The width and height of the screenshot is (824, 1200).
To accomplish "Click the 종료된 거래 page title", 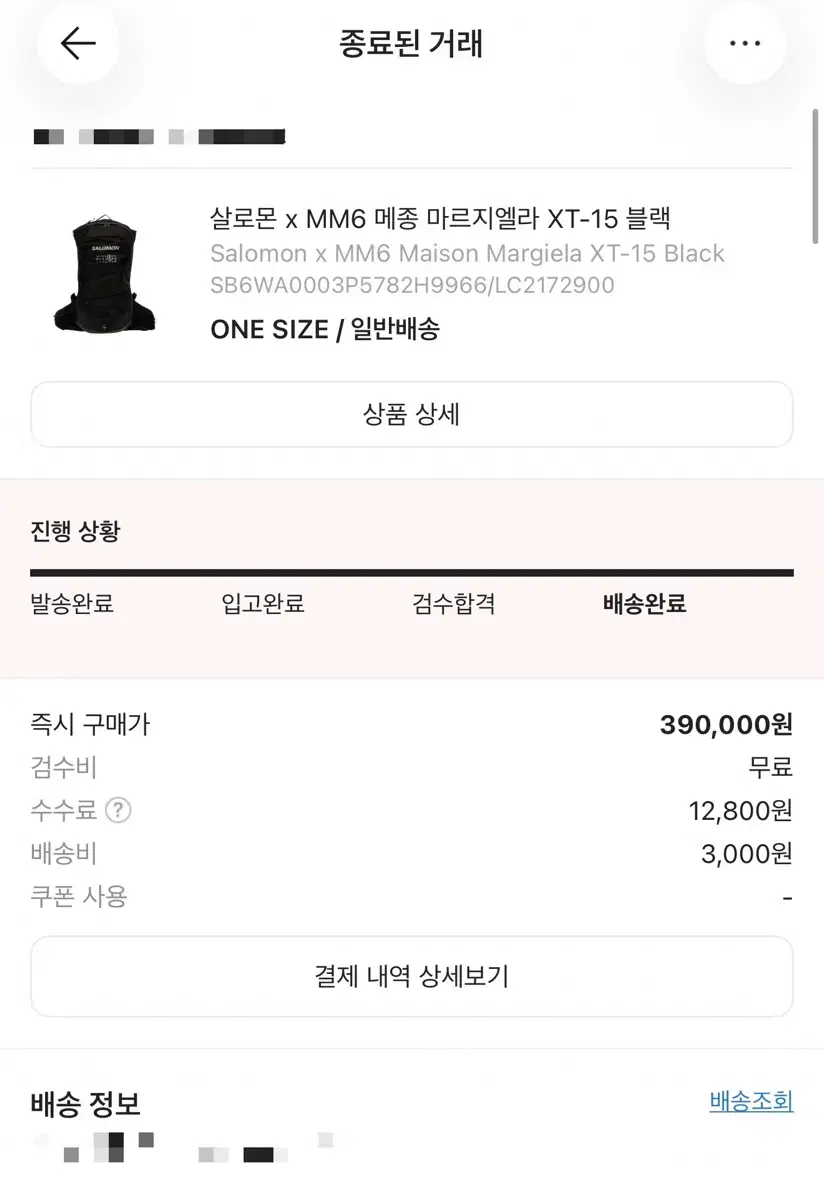I will pos(411,44).
